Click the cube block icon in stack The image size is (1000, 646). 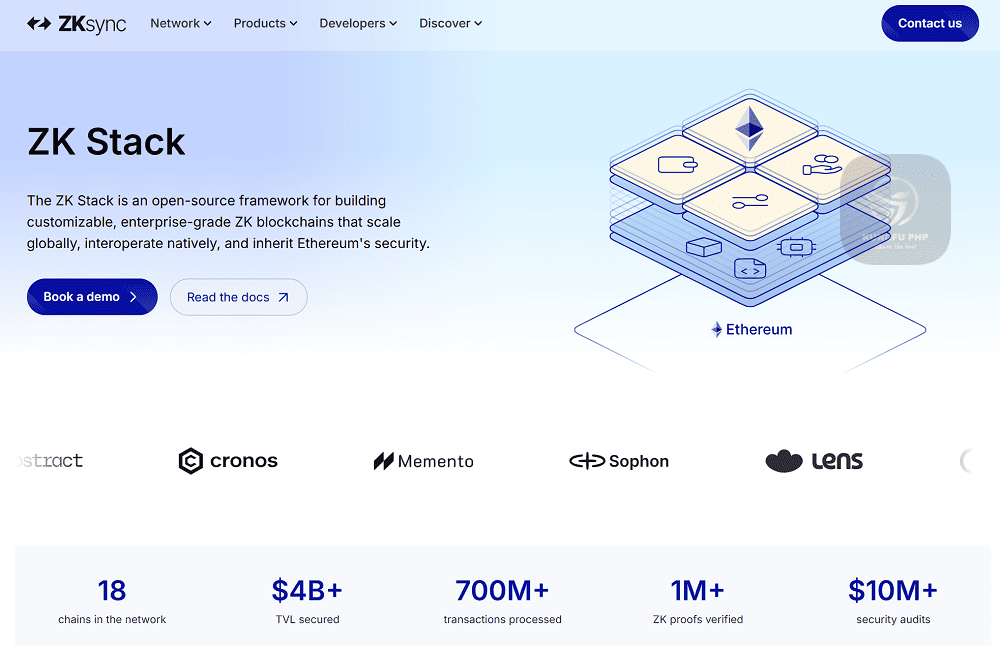(703, 247)
